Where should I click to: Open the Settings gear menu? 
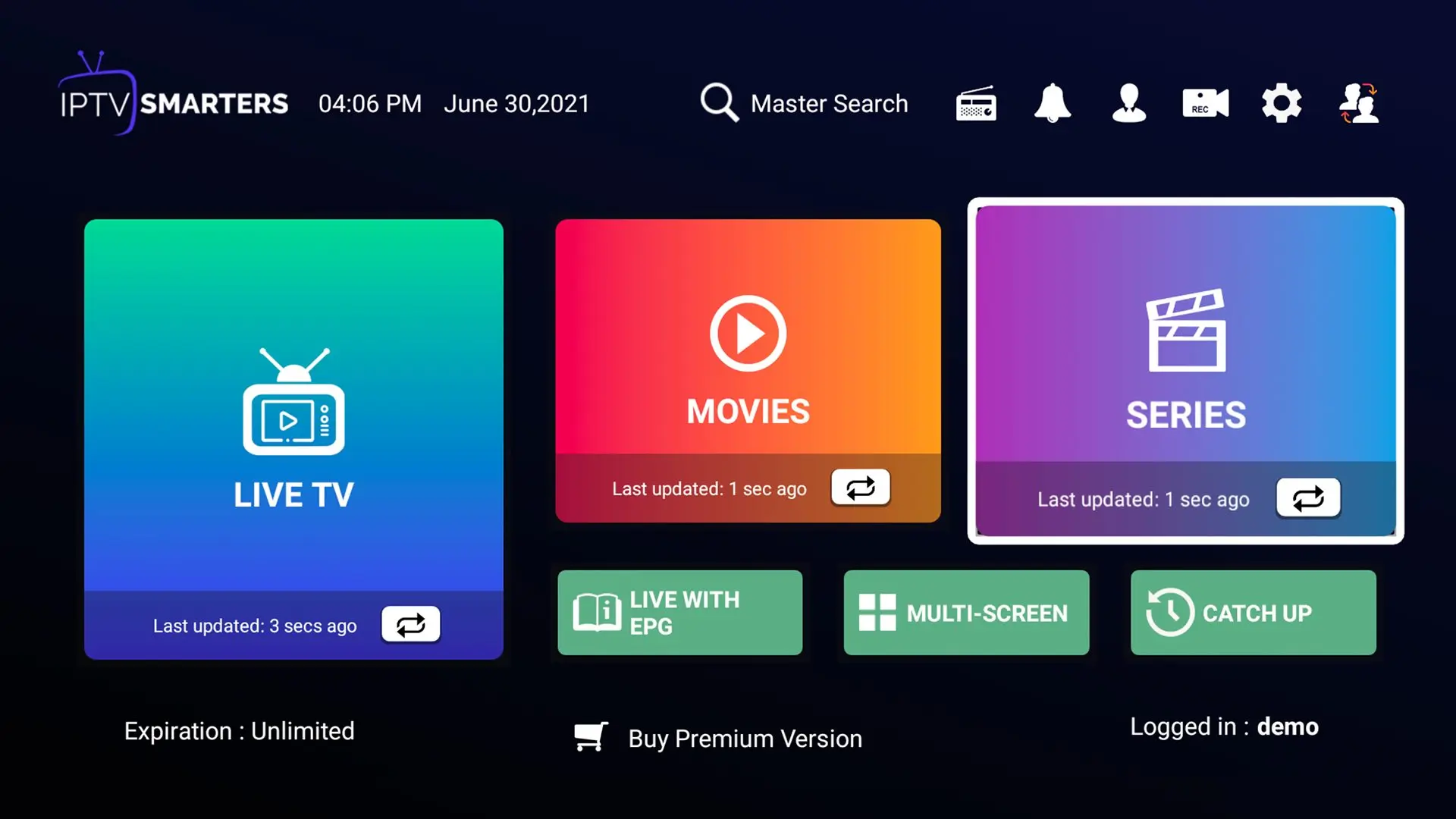pos(1280,103)
